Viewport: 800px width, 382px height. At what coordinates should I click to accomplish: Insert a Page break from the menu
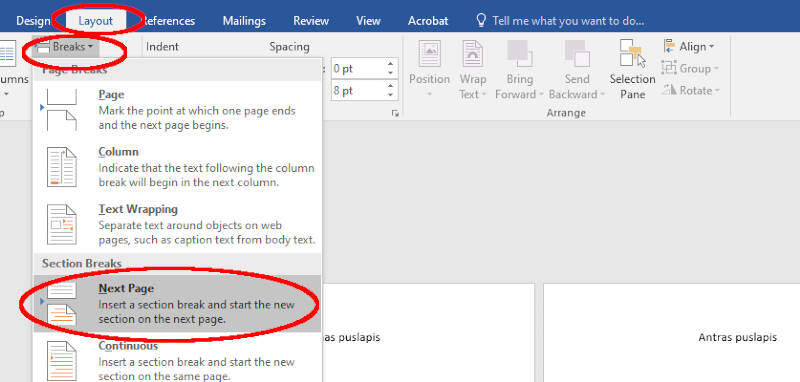(x=177, y=110)
